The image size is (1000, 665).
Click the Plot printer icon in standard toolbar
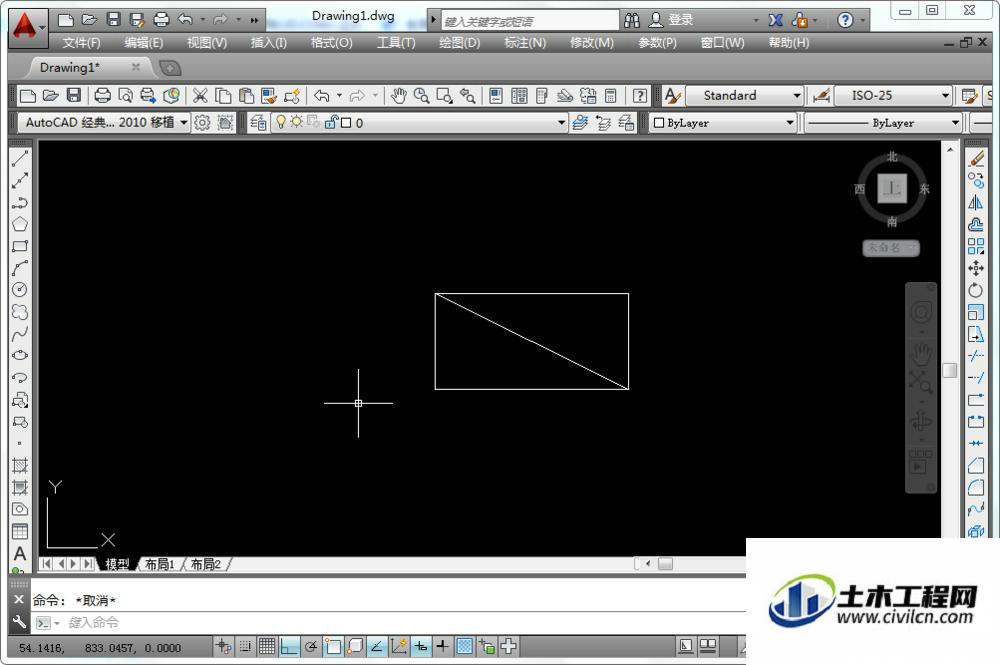pos(102,96)
